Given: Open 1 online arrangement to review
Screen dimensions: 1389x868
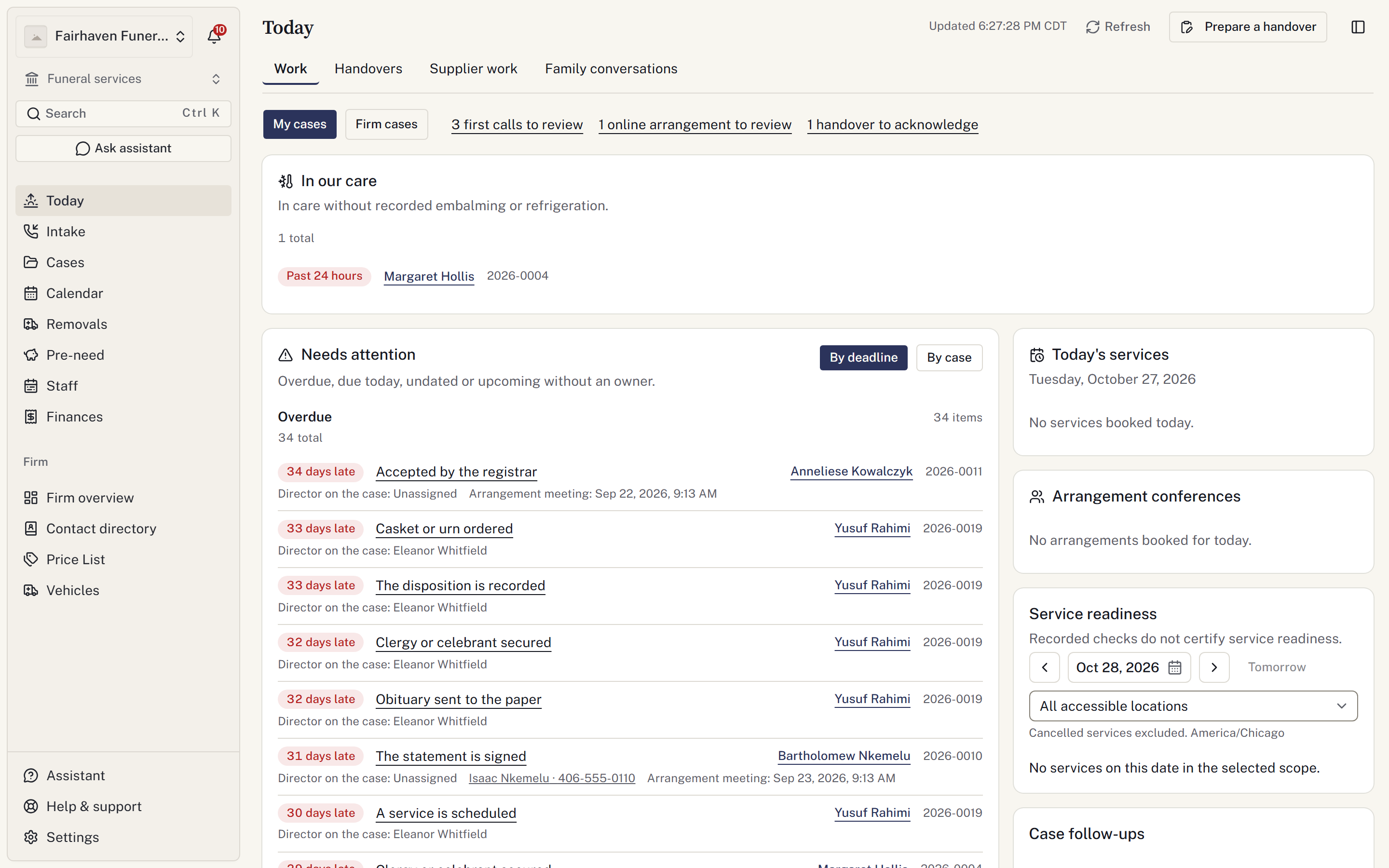Looking at the screenshot, I should tap(695, 124).
